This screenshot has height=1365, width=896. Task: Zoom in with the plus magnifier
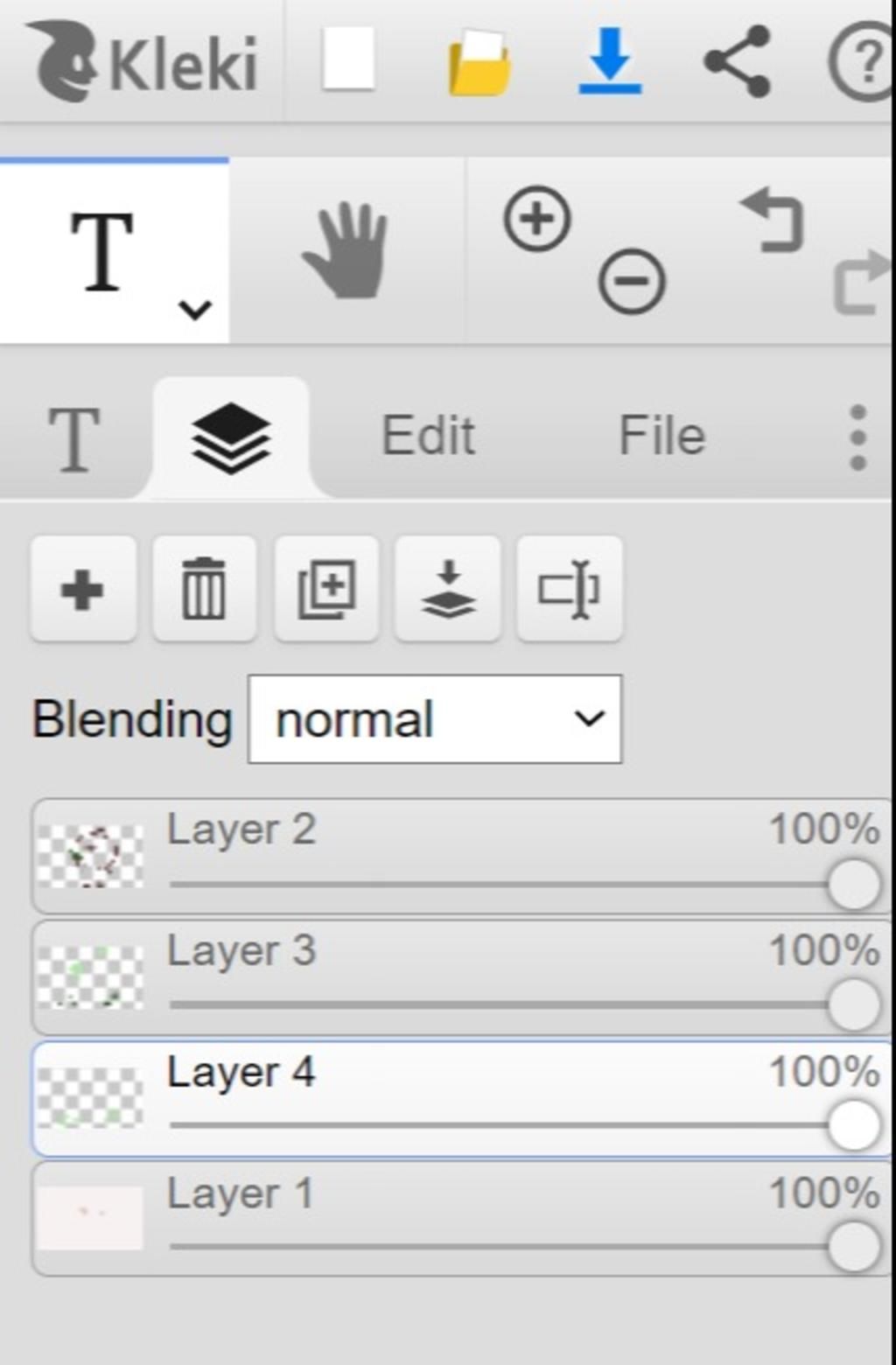(537, 218)
